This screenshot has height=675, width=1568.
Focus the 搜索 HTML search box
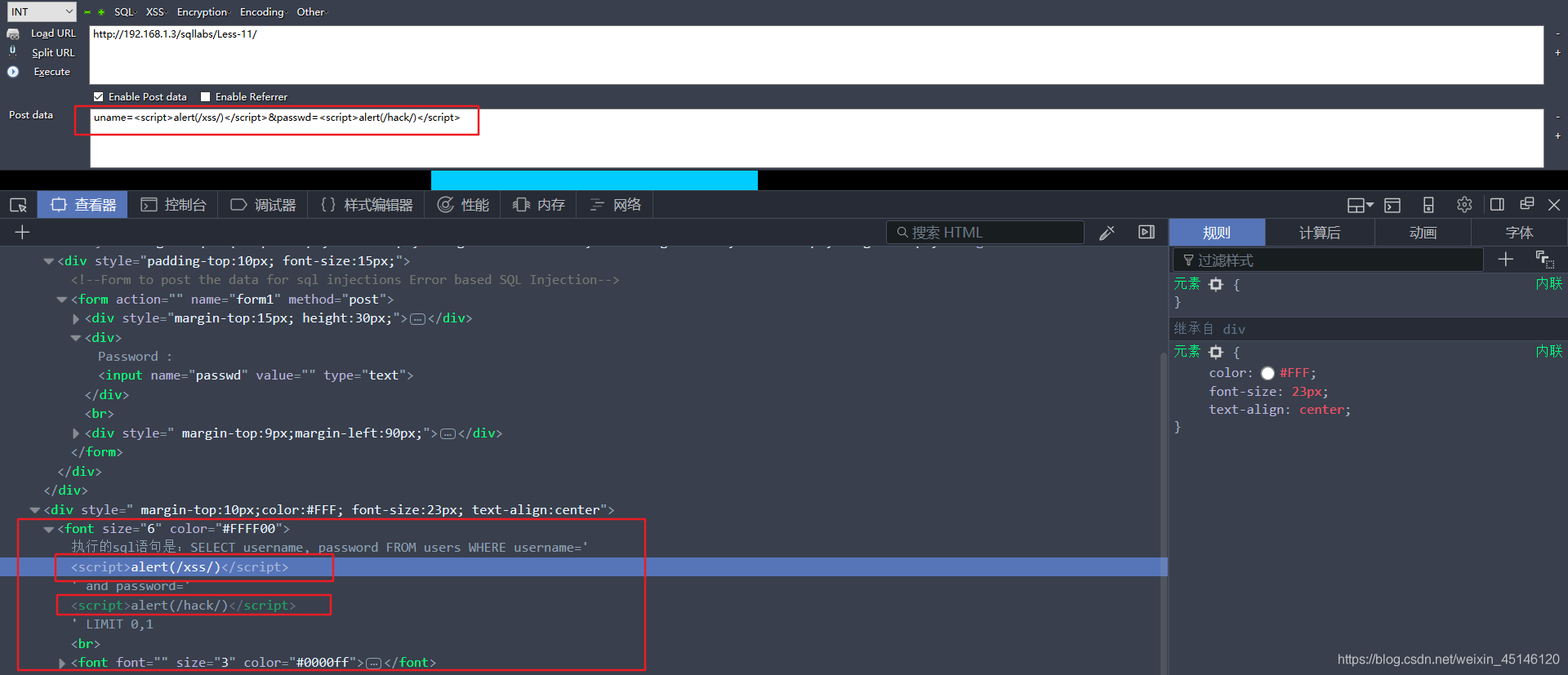[x=985, y=233]
